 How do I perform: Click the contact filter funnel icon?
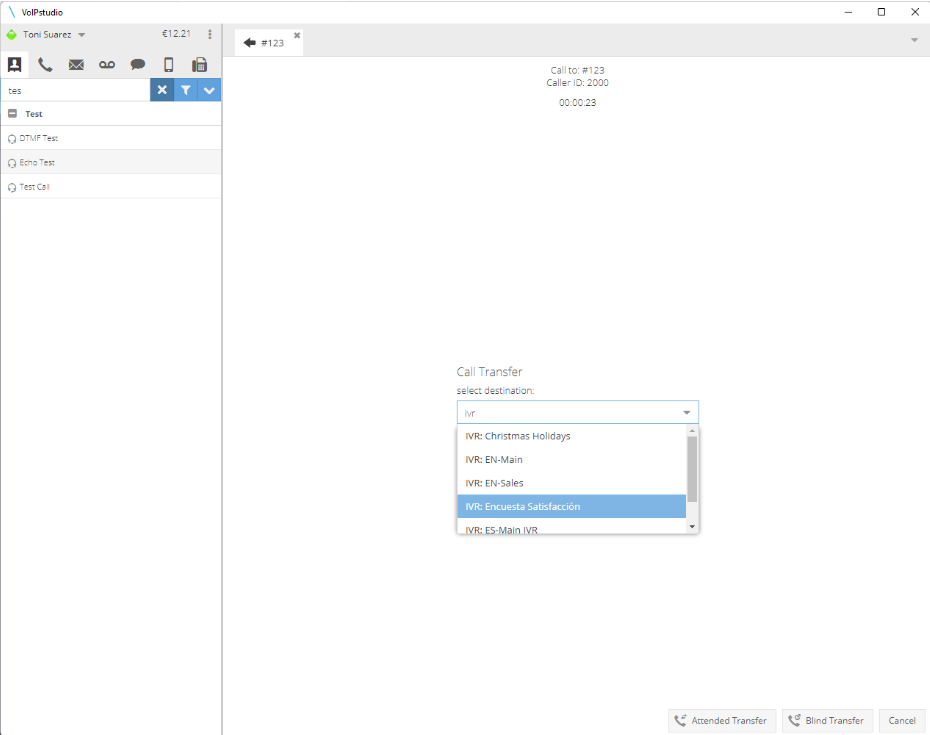[x=186, y=90]
